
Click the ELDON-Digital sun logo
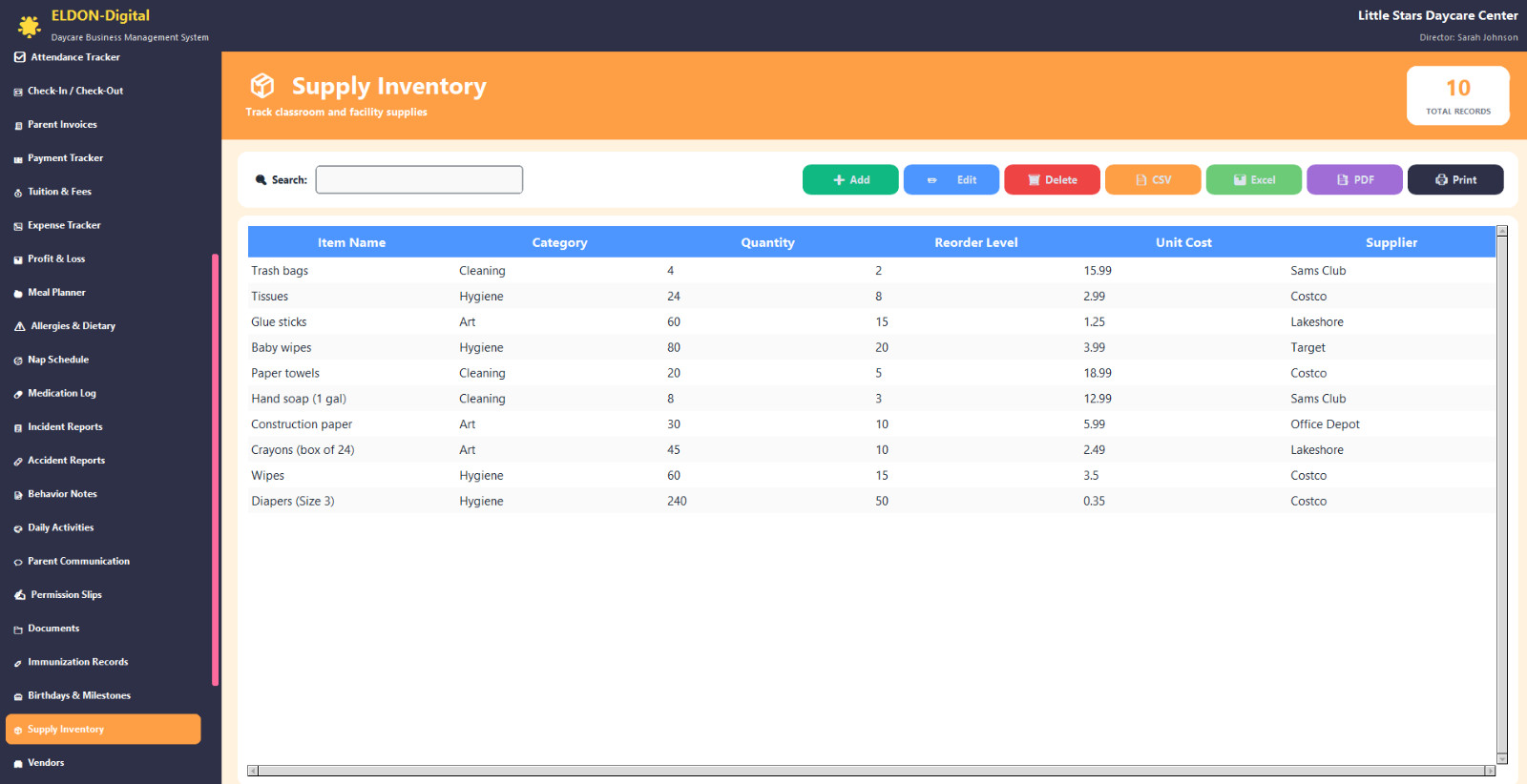pos(30,26)
